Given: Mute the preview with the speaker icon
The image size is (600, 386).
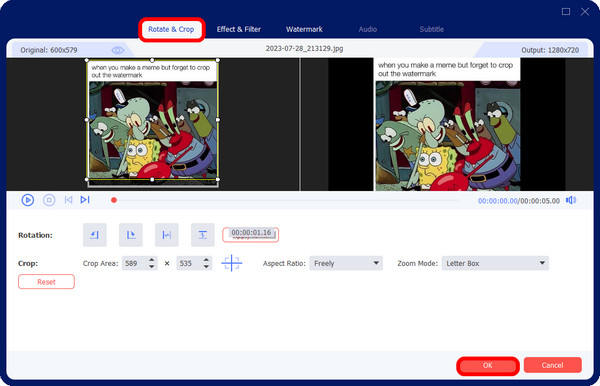Looking at the screenshot, I should click(x=571, y=200).
